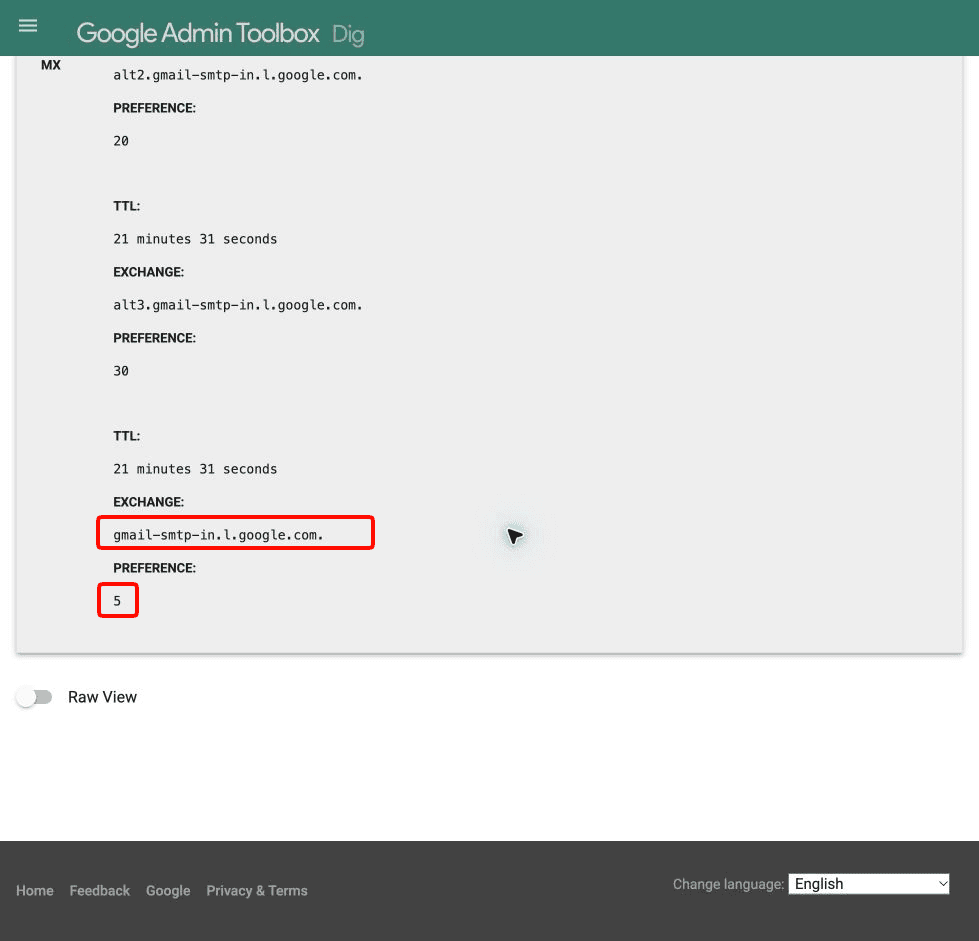Select alt2.gmail-smtp-in.l.google.com. exchange text

click(x=237, y=75)
